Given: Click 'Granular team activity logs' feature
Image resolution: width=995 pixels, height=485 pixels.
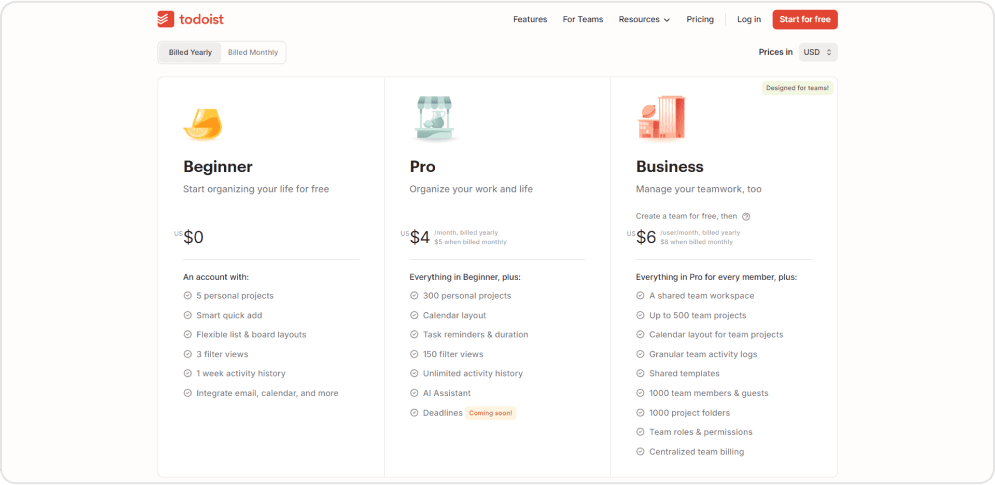Looking at the screenshot, I should click(703, 354).
